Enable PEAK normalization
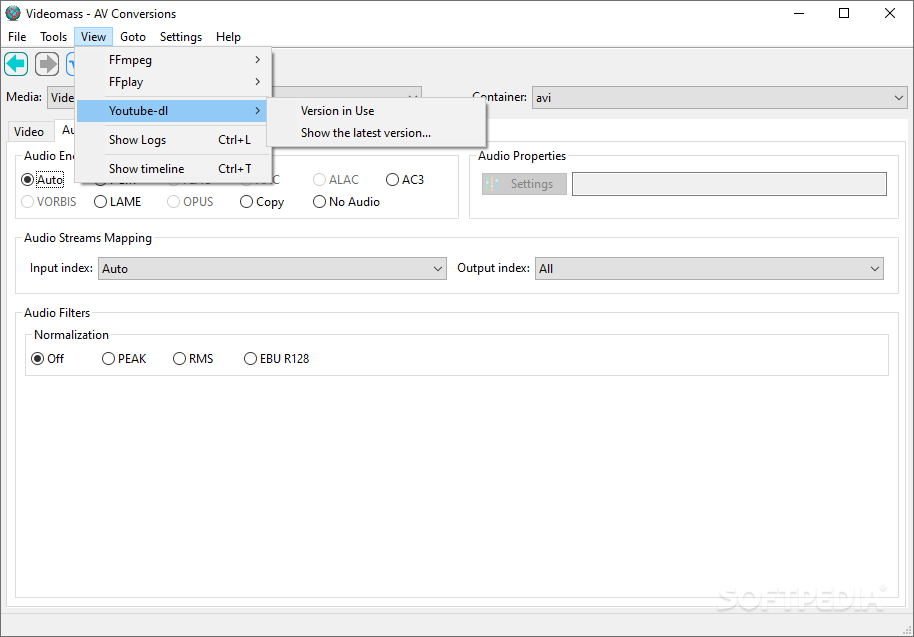914x637 pixels. point(124,358)
